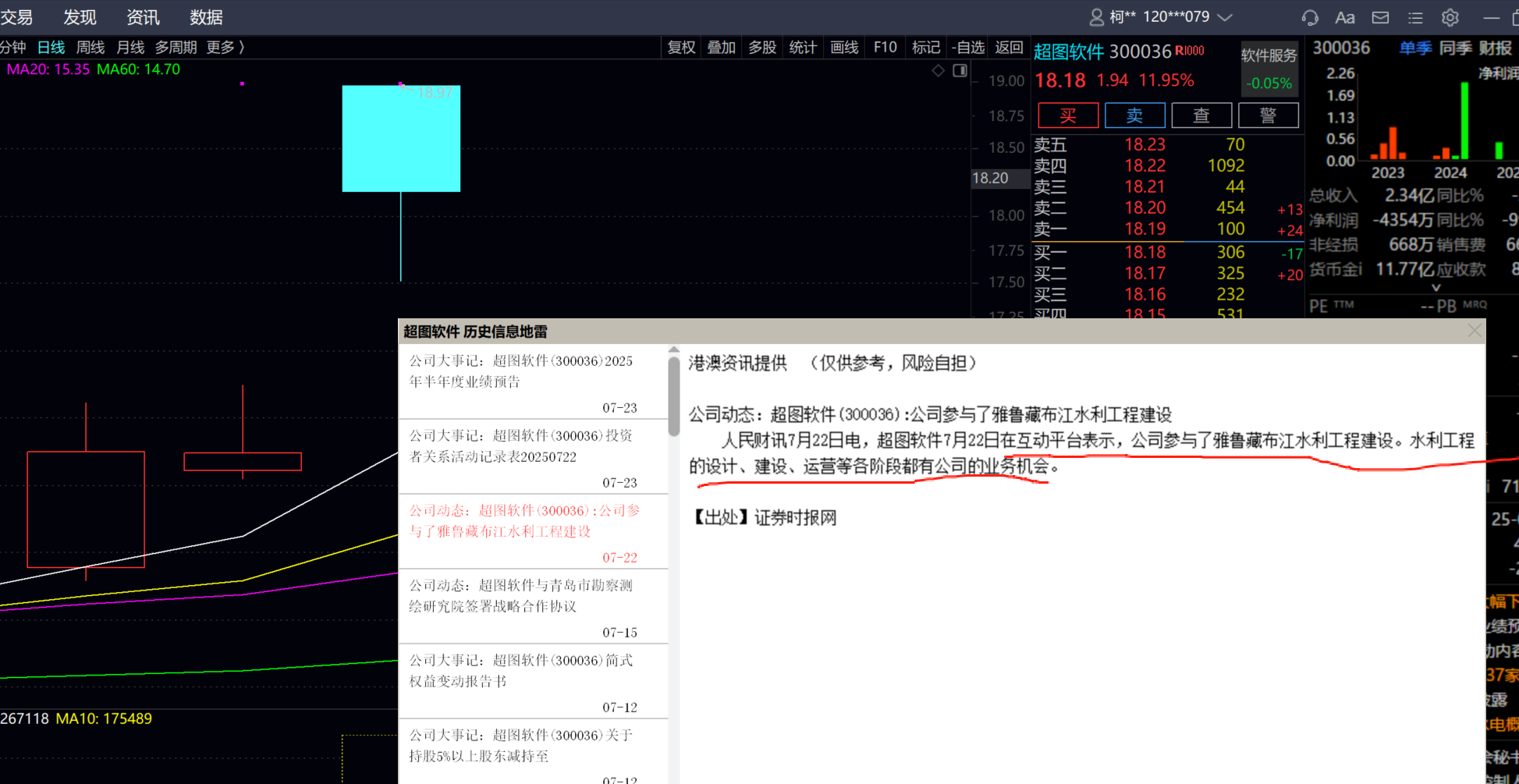Screen dimensions: 1519x784
Task: Select the 单季 financial tab
Action: 1415,48
